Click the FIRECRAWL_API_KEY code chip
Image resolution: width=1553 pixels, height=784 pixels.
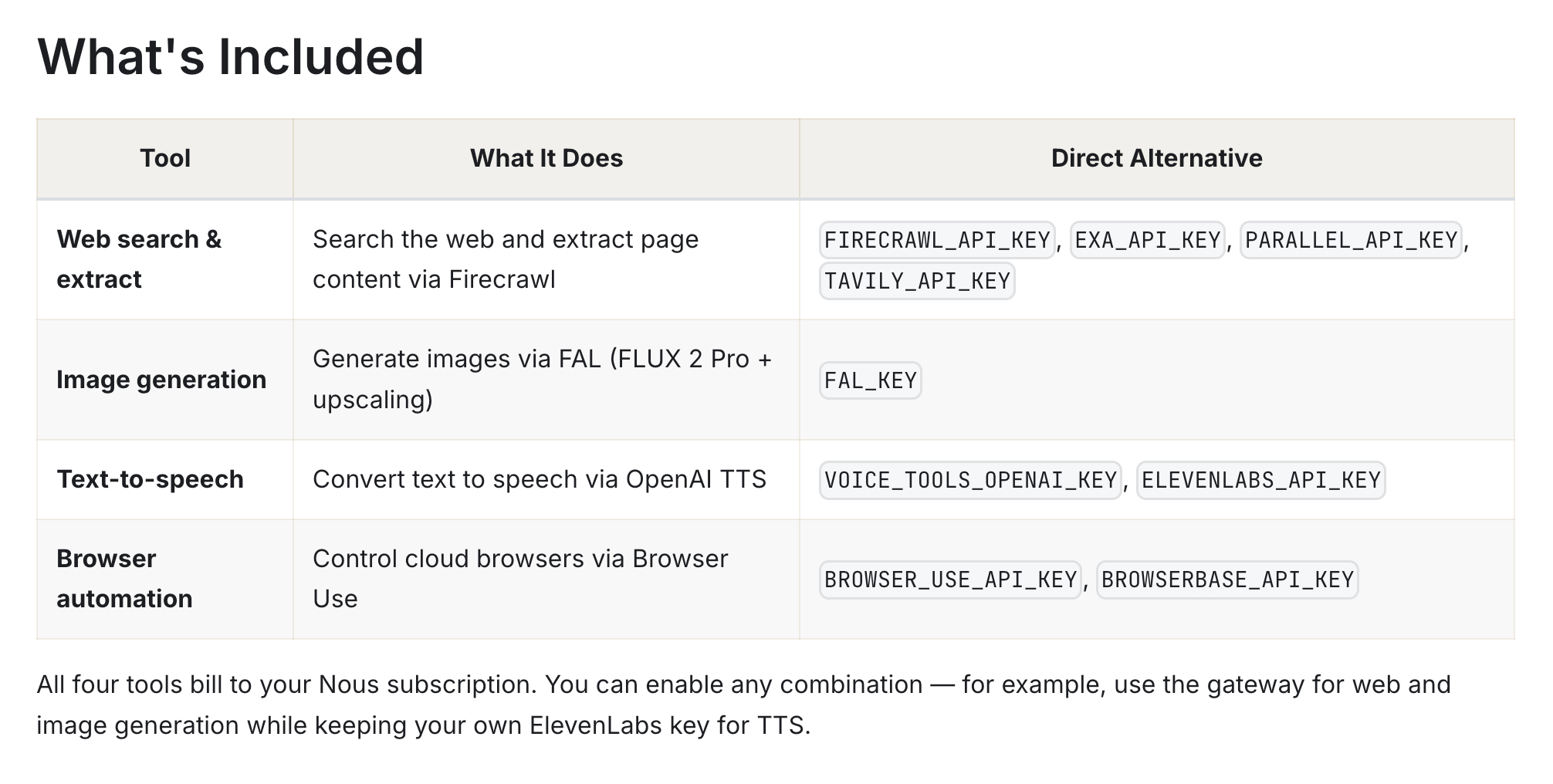click(937, 240)
